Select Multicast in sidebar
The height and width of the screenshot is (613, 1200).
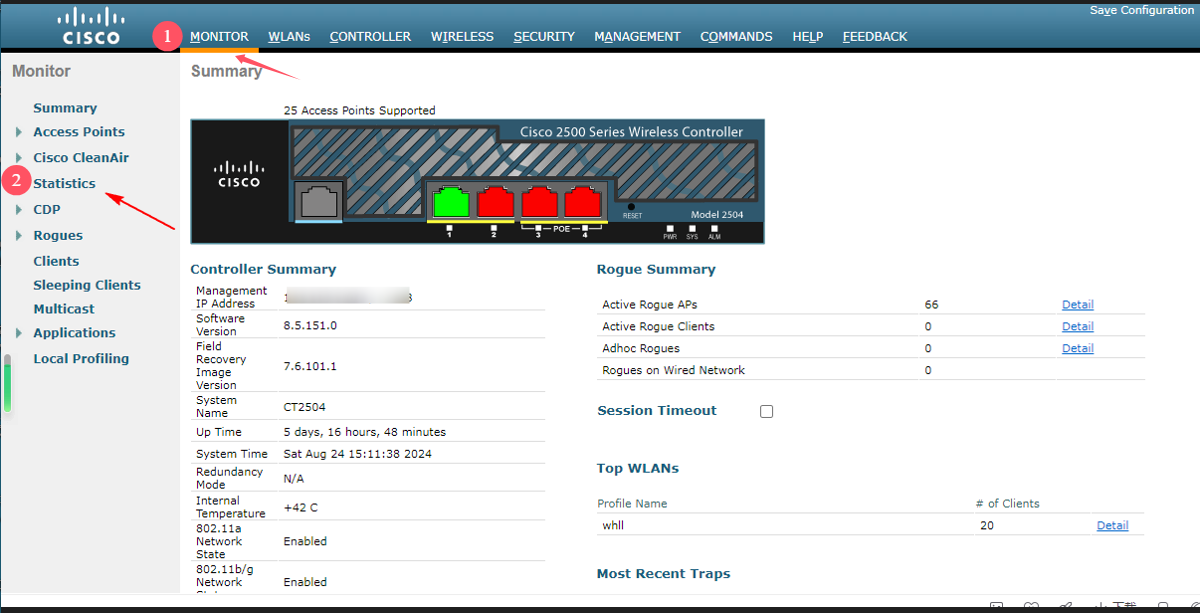coord(64,309)
